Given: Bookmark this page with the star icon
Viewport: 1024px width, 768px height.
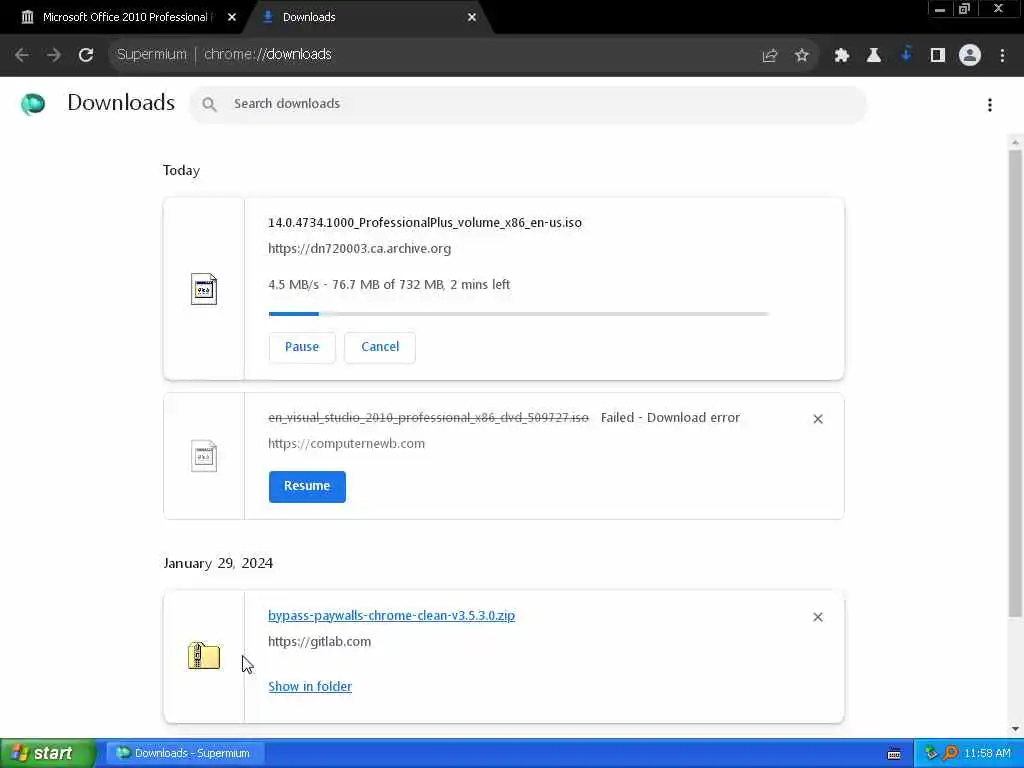Looking at the screenshot, I should point(802,56).
